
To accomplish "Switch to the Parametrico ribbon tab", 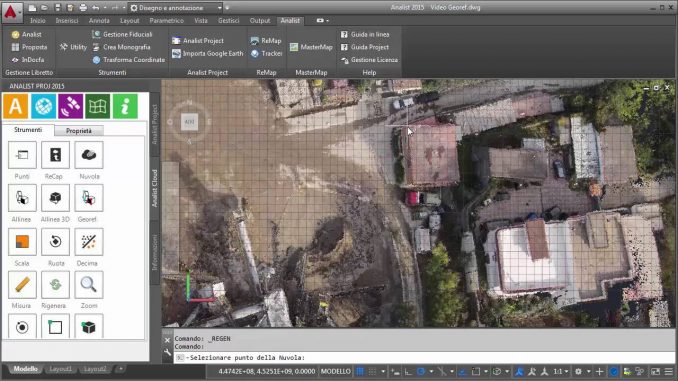I will (166, 20).
